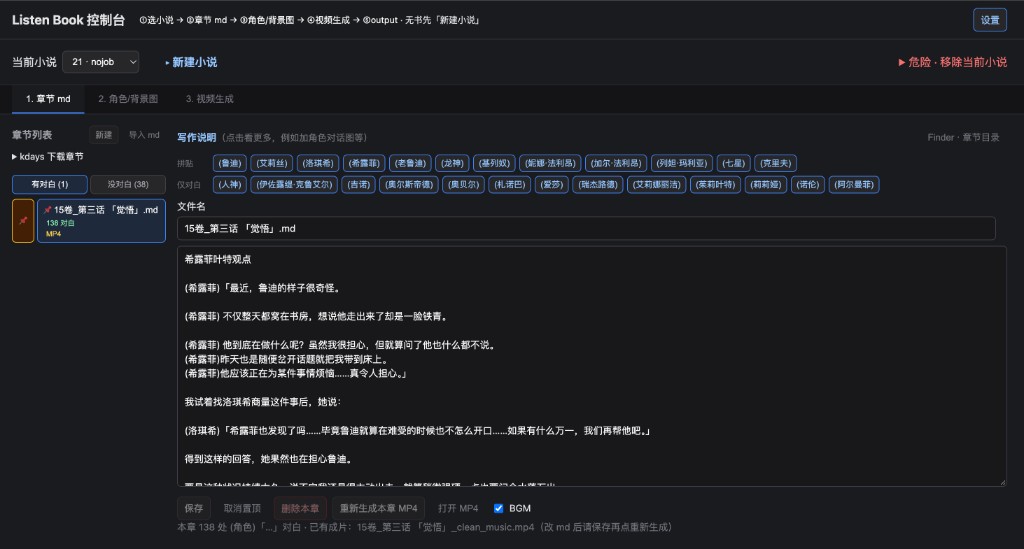The height and width of the screenshot is (549, 1024).
Task: Click 打开 MP4 button
Action: point(458,508)
